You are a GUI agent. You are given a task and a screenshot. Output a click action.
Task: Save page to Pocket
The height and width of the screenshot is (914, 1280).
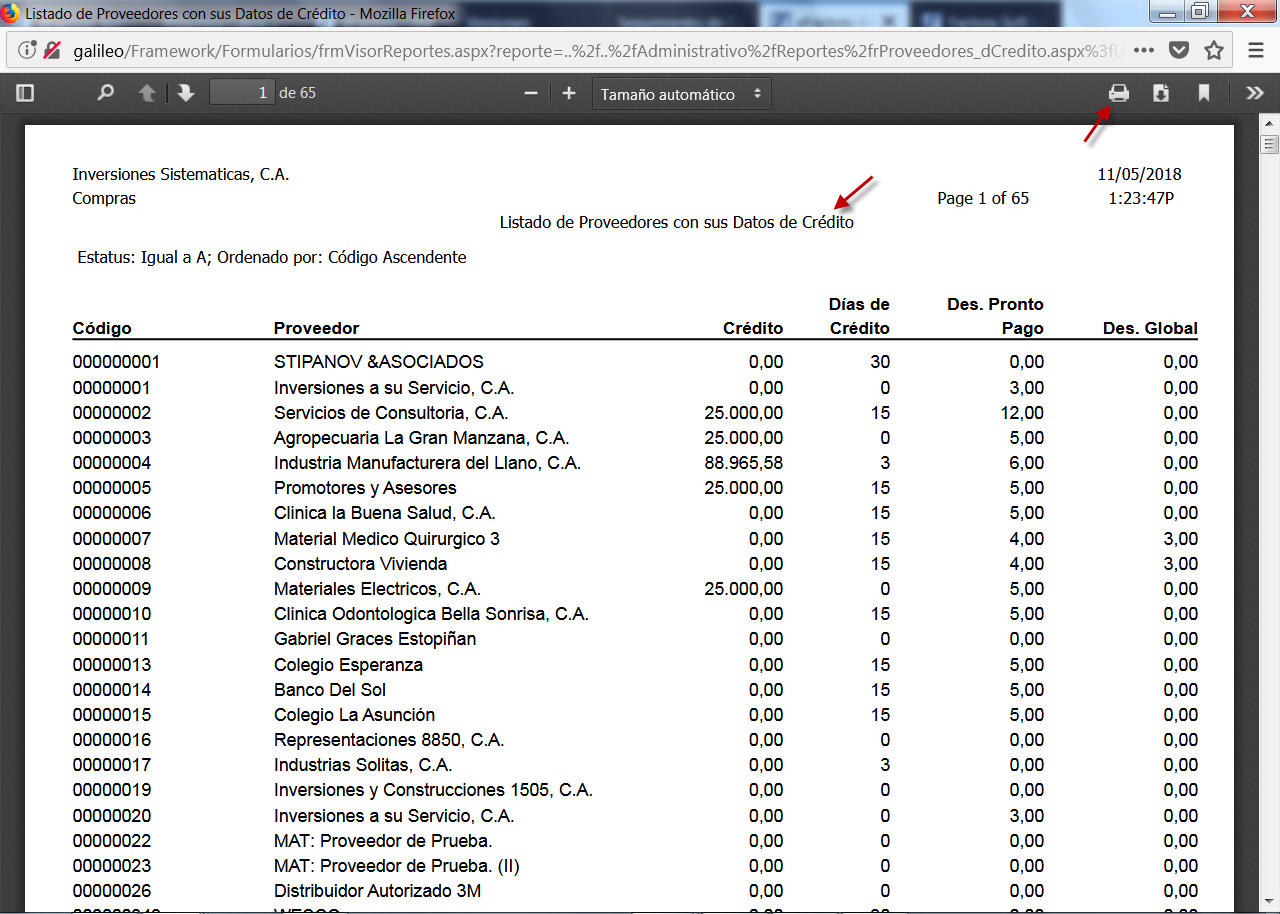coord(1179,50)
